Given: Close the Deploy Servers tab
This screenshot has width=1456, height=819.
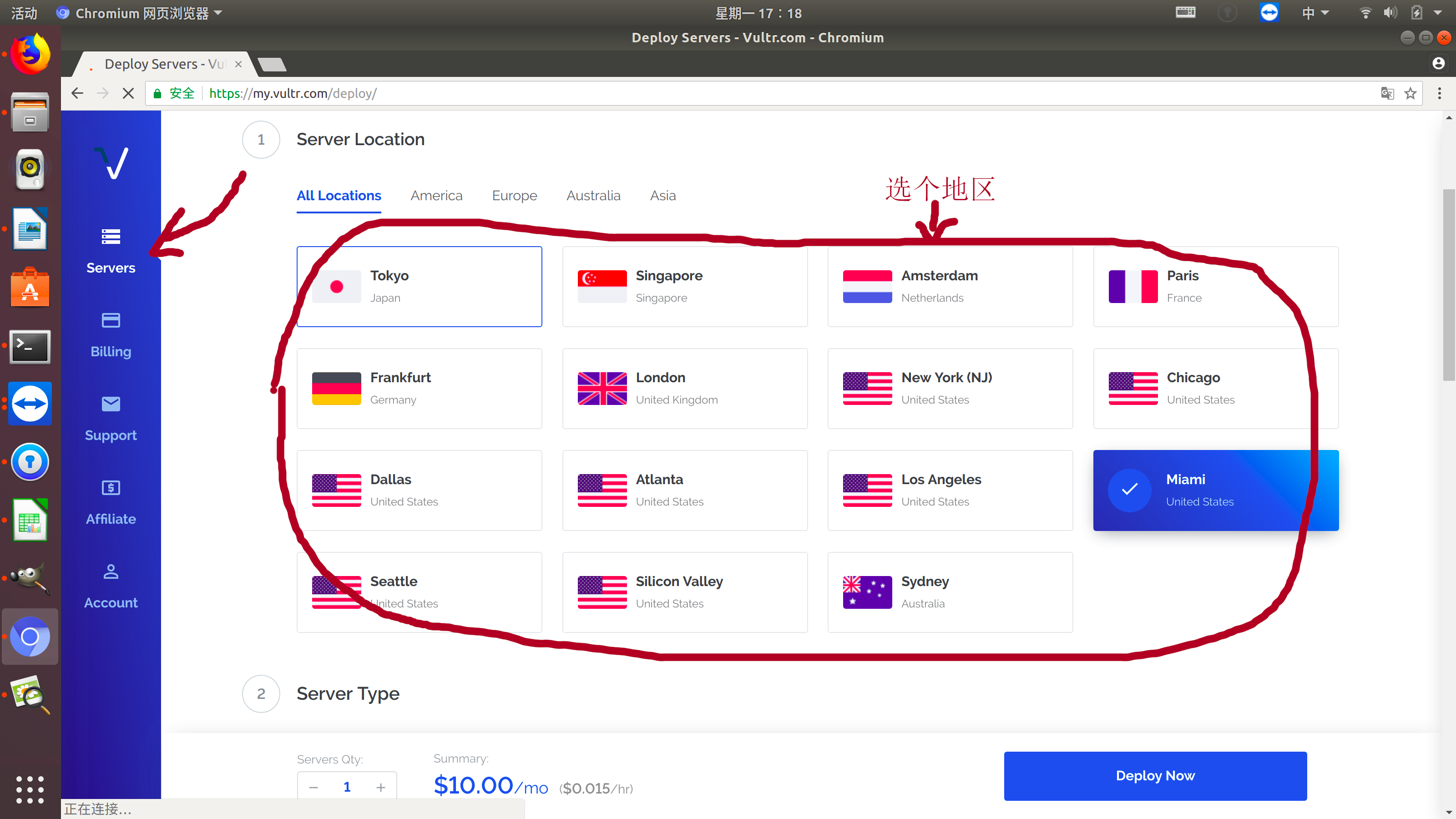Looking at the screenshot, I should tap(238, 64).
